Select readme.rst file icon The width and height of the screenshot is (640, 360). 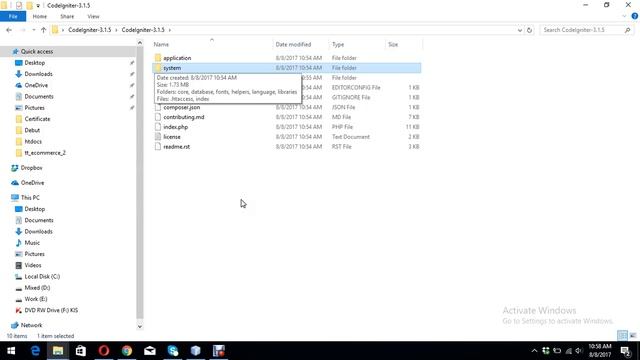(x=158, y=147)
